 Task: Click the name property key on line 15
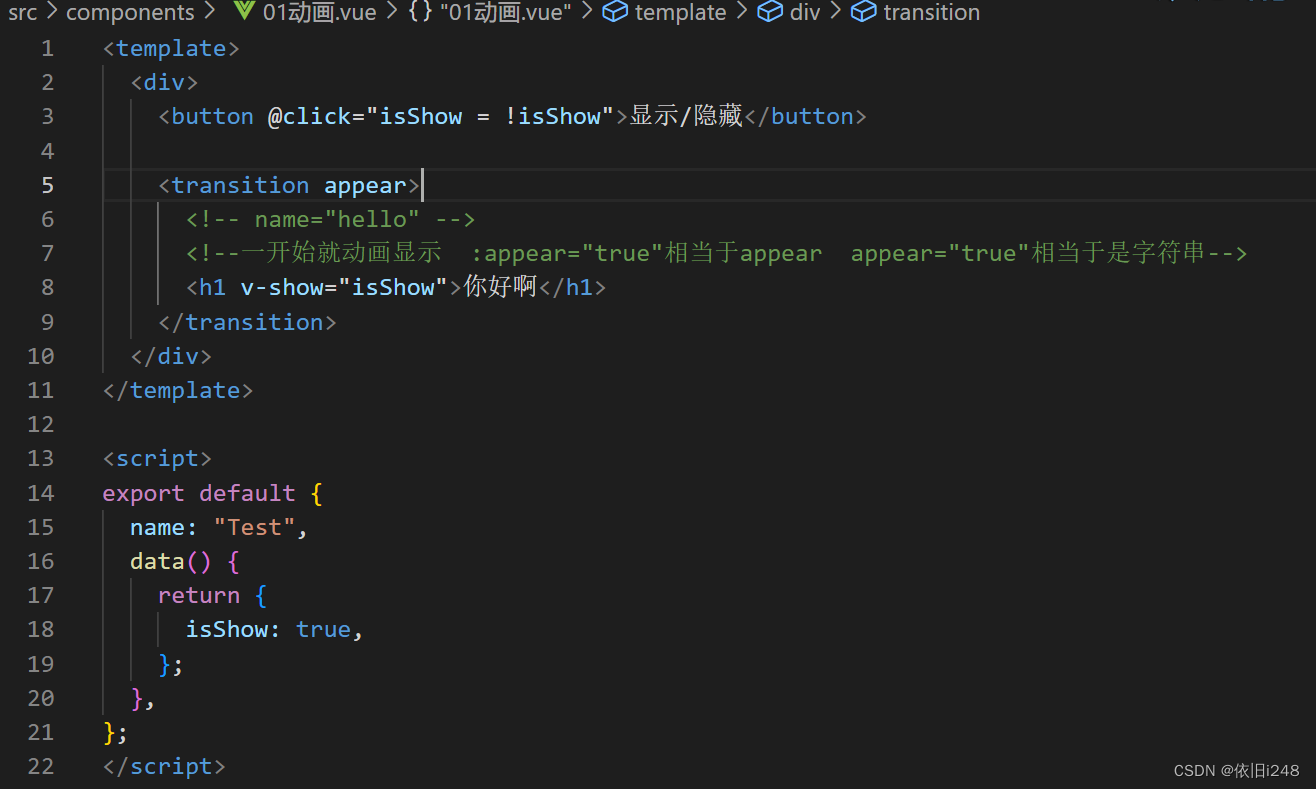[x=157, y=527]
